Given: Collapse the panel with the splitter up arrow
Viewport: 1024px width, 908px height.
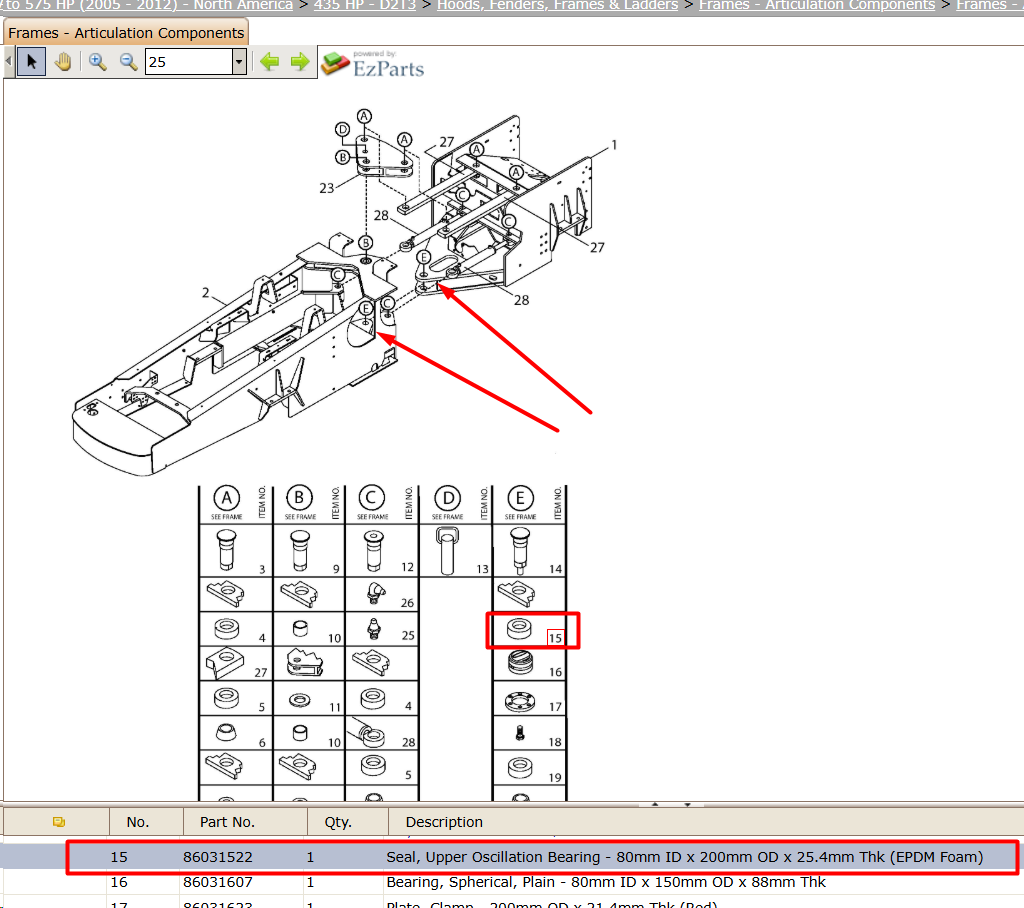Looking at the screenshot, I should (x=655, y=804).
